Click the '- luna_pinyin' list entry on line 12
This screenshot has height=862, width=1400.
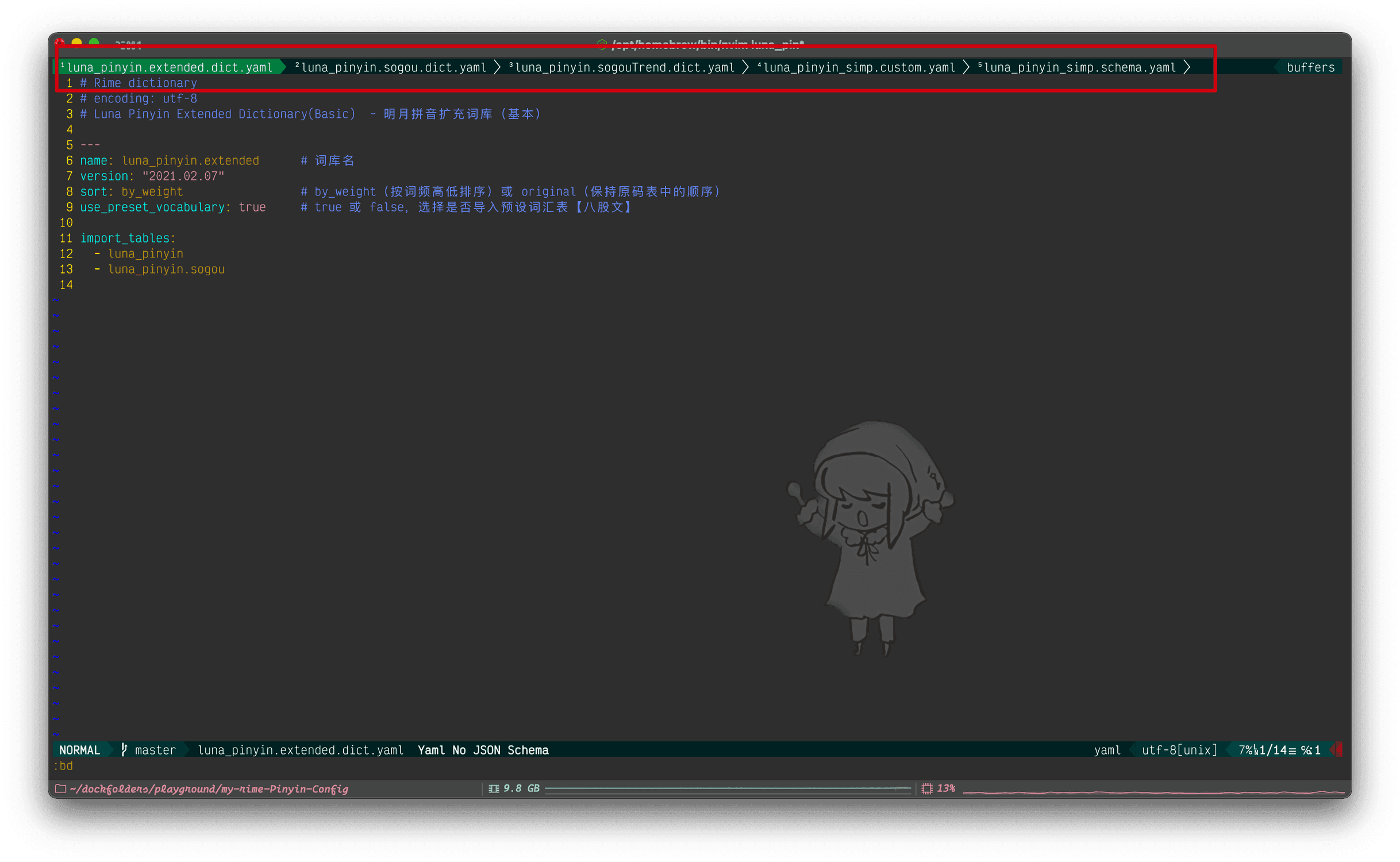point(139,254)
